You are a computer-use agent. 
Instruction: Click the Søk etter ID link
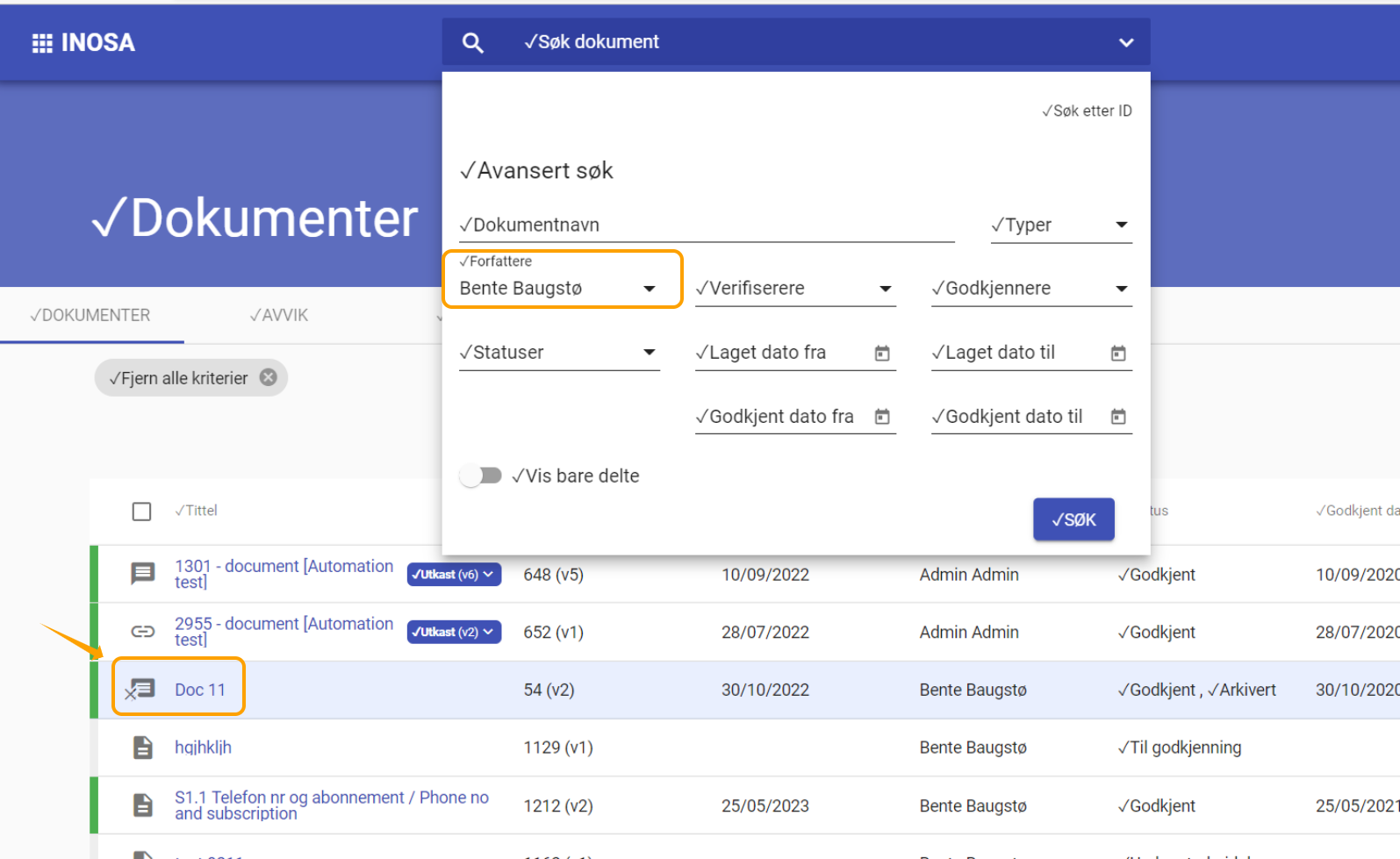1087,111
